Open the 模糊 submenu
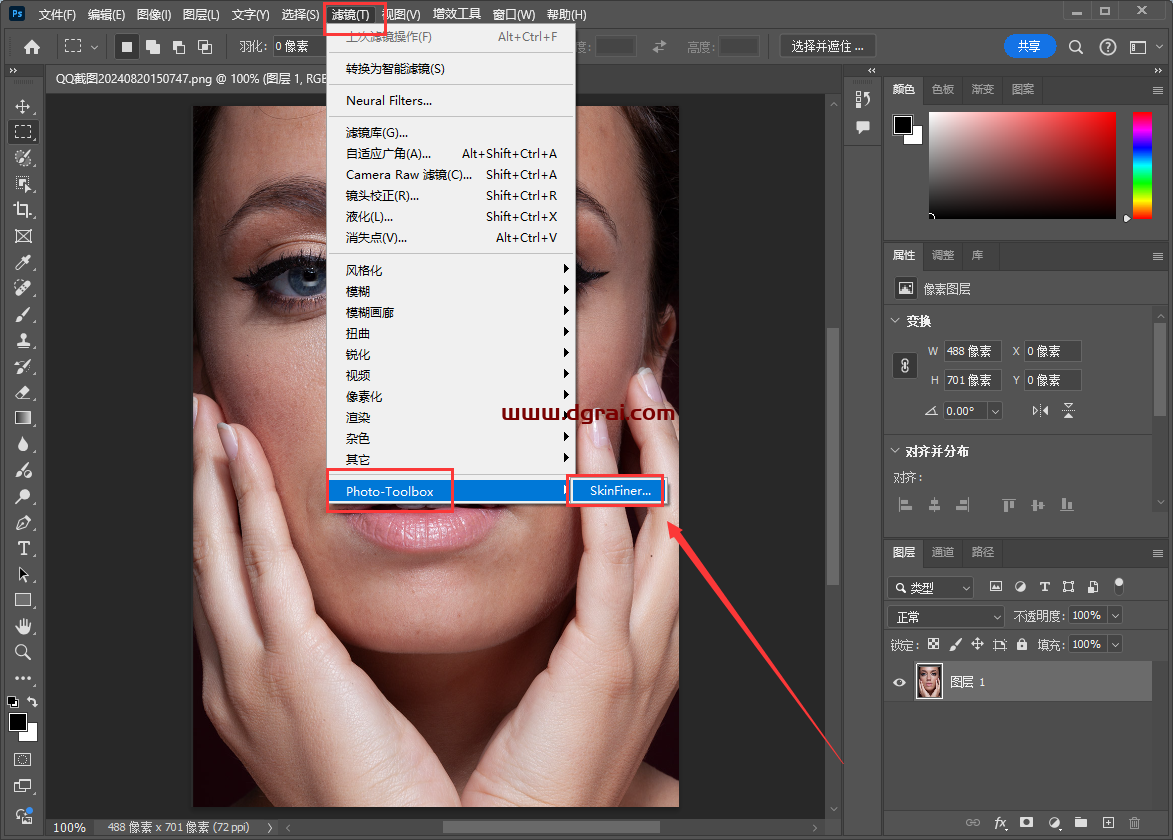 click(x=451, y=291)
